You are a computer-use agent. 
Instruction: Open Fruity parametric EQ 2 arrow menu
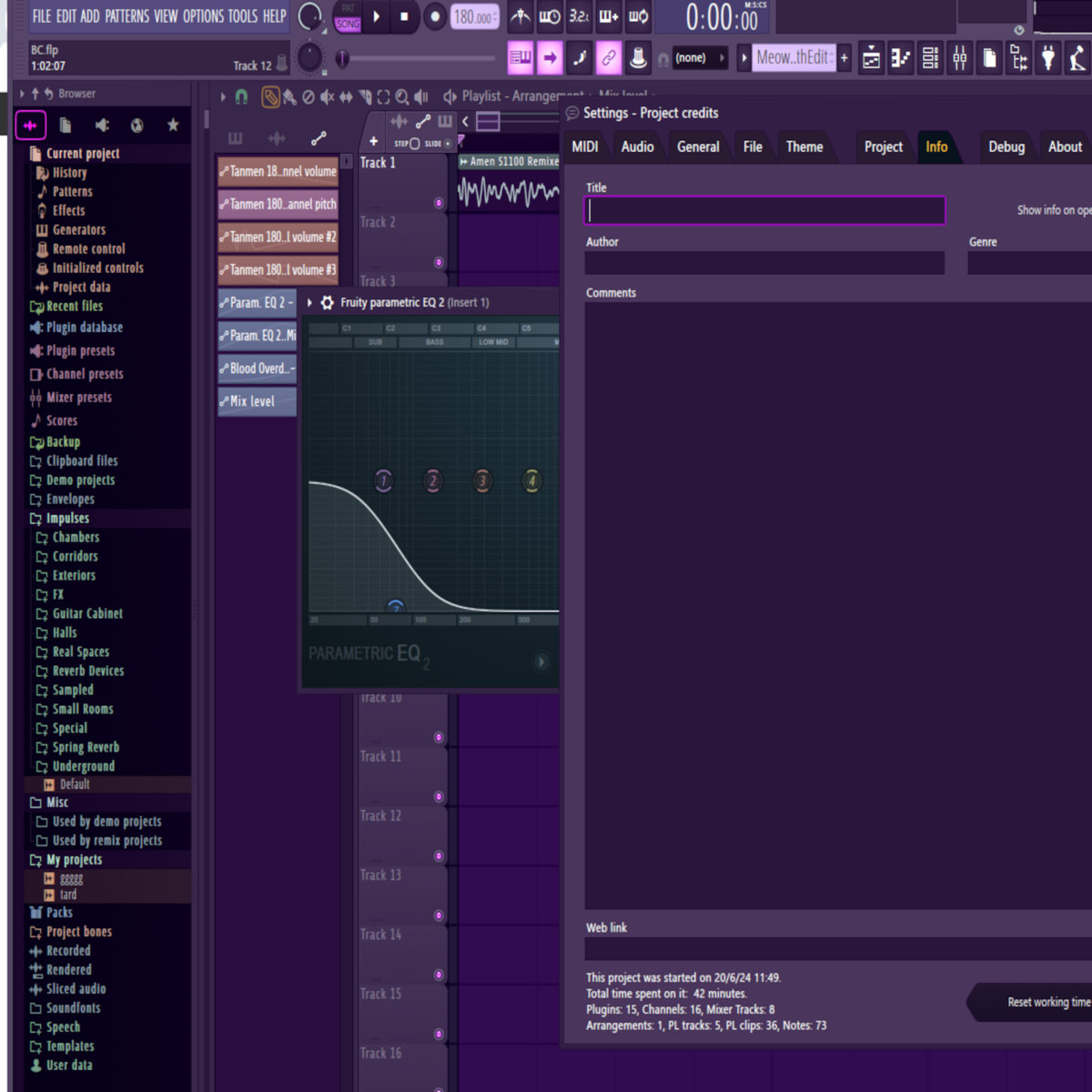pos(309,302)
